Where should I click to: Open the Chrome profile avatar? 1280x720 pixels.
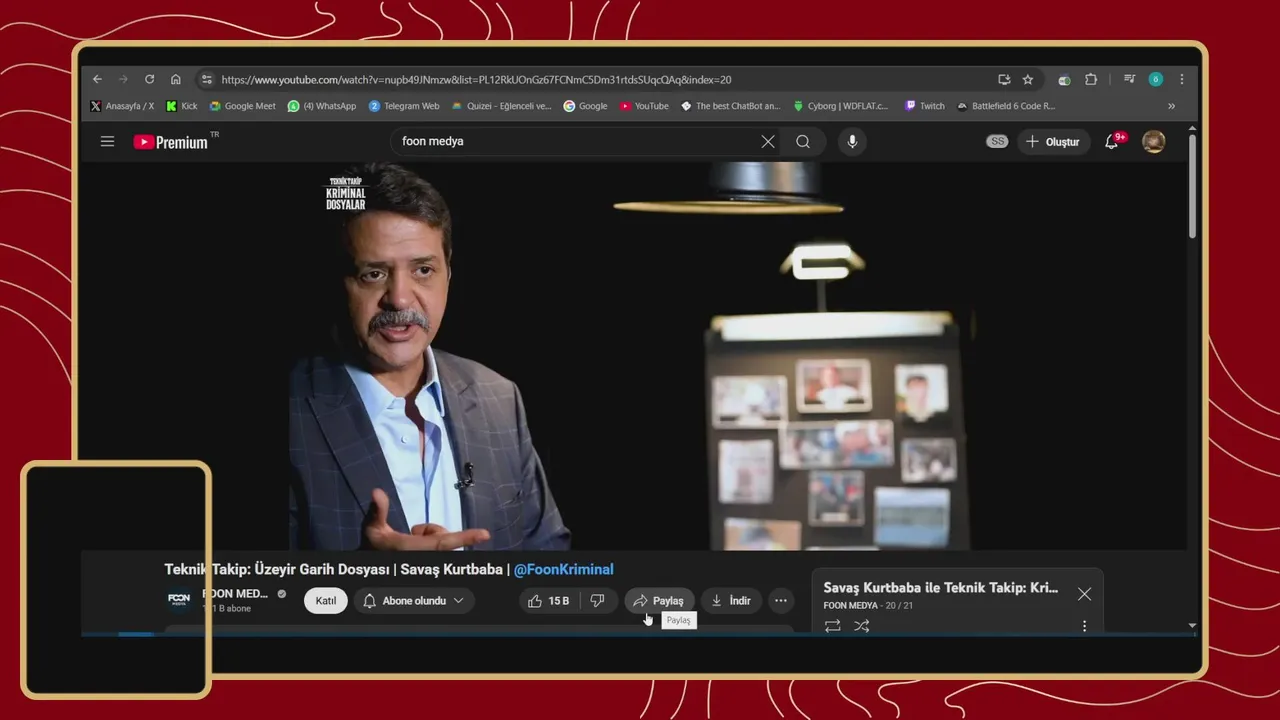tap(1156, 79)
